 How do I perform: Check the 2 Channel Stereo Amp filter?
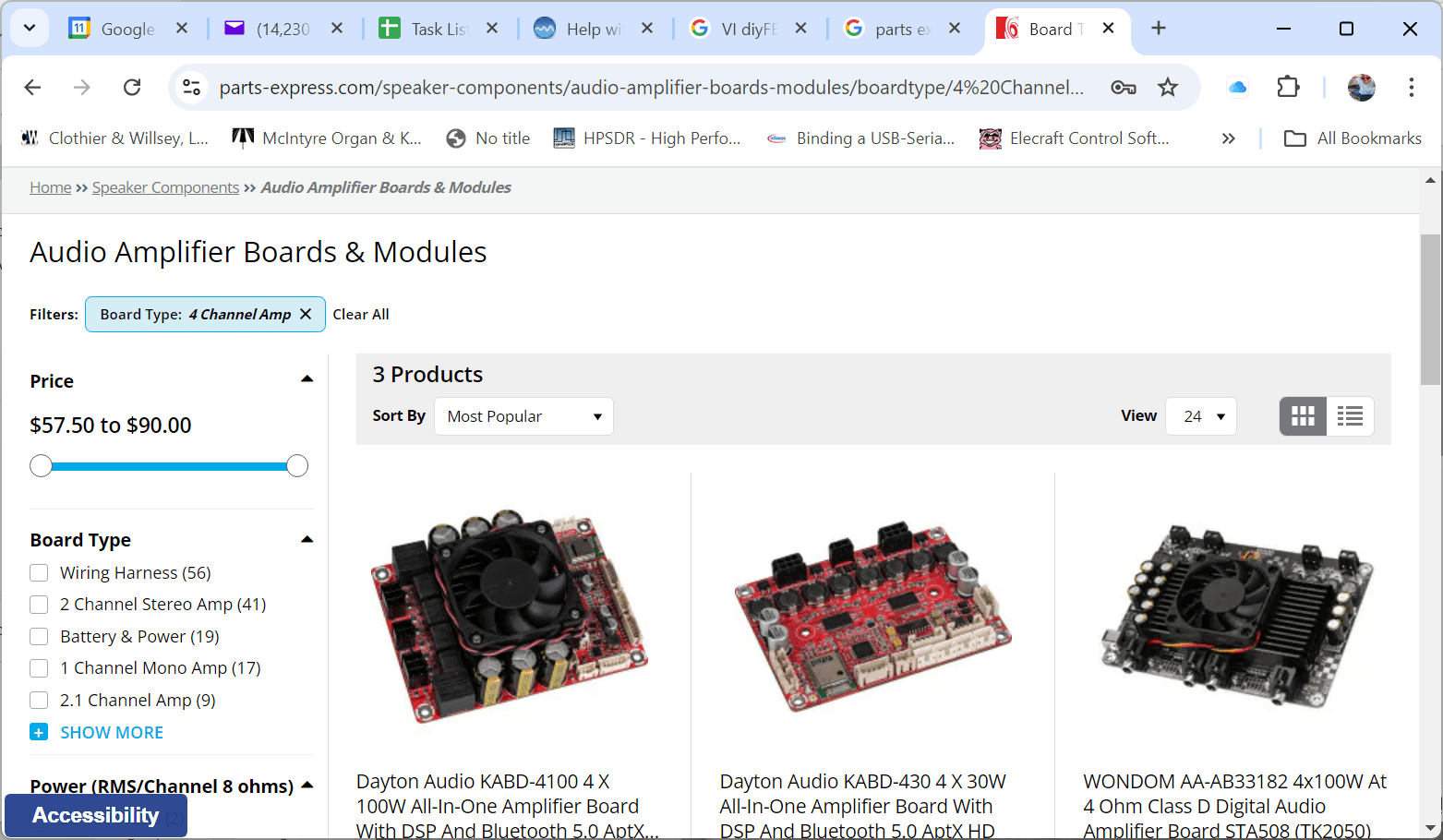(39, 604)
